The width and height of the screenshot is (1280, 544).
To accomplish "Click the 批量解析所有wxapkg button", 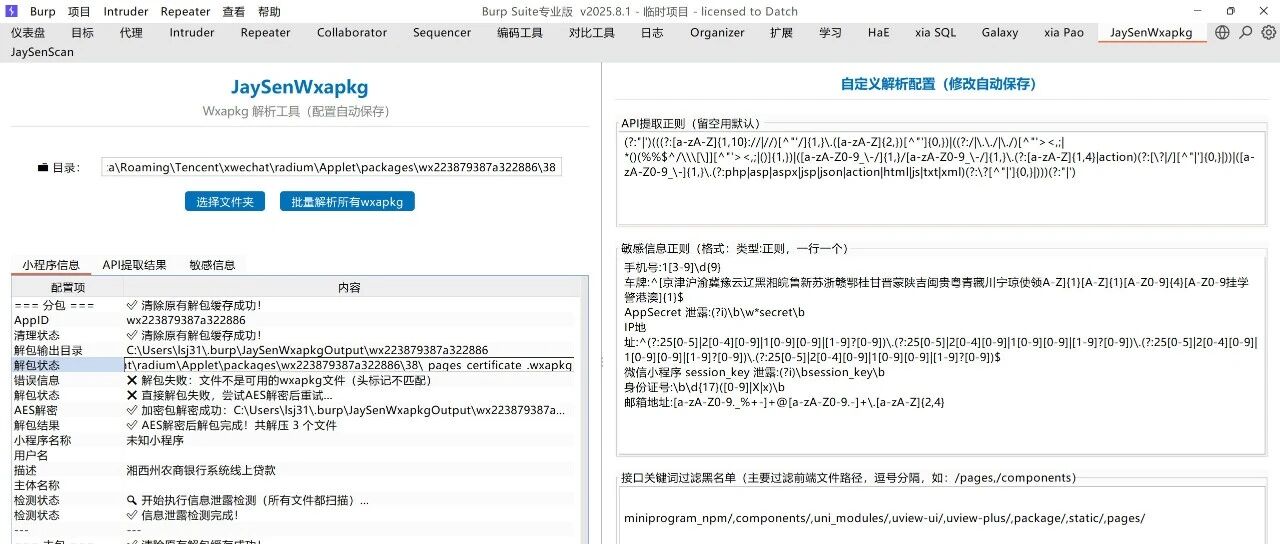I will 347,202.
